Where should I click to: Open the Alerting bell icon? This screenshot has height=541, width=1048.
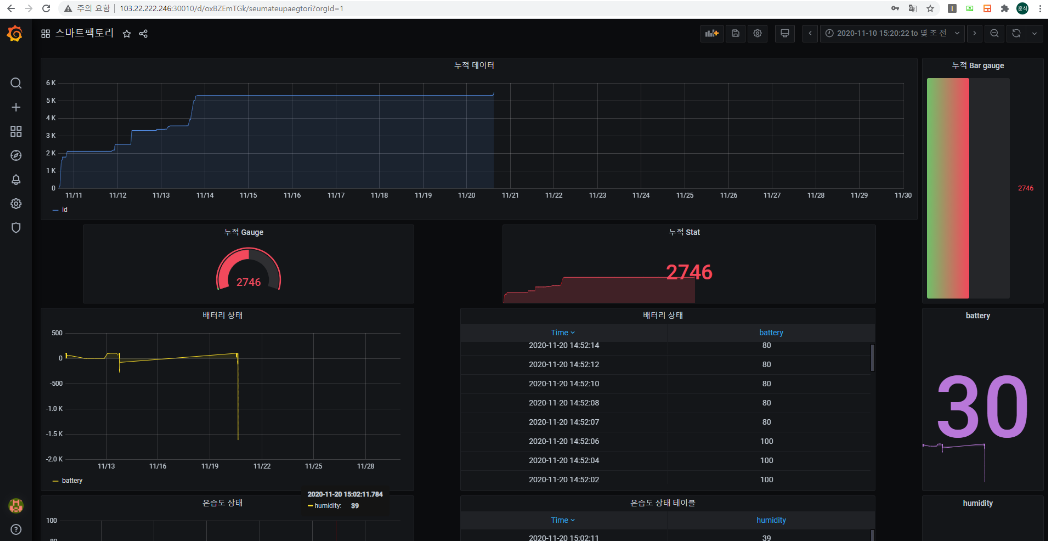[16, 179]
